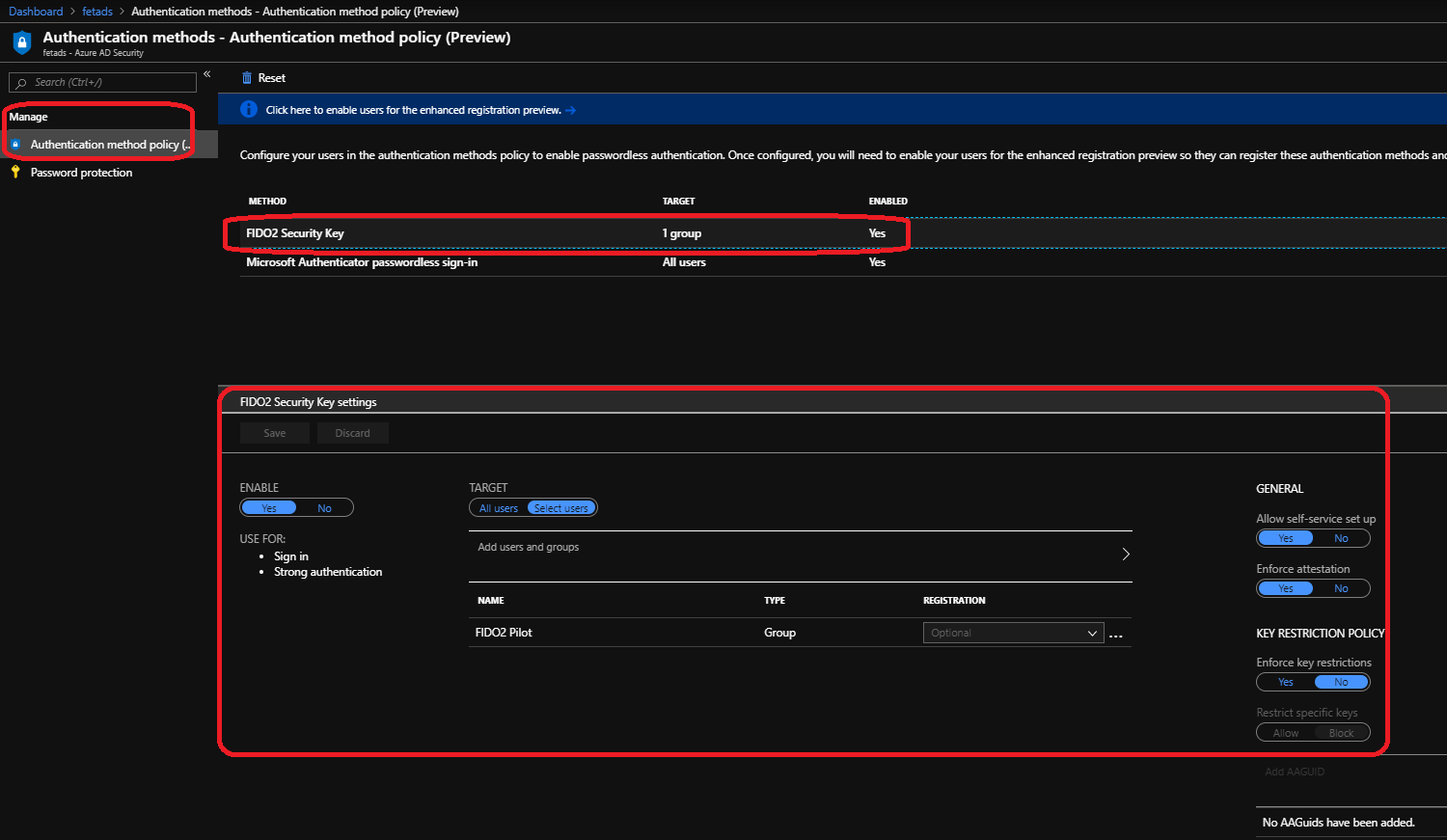Image resolution: width=1447 pixels, height=840 pixels.
Task: Open Password protection menu item
Action: click(x=81, y=173)
